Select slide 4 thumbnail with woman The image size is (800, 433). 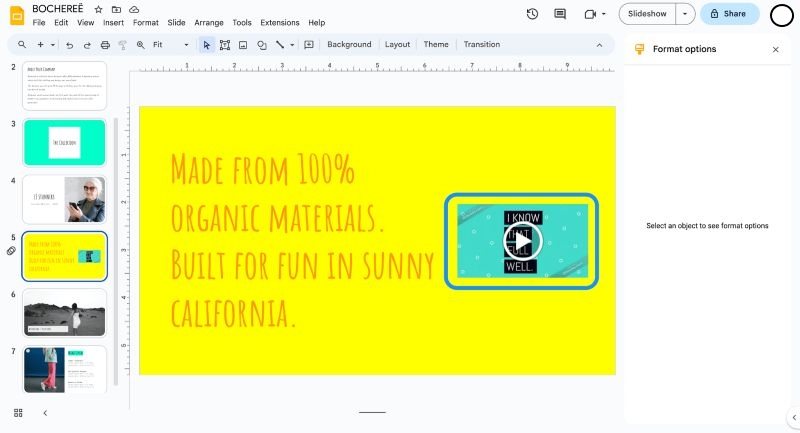(64, 199)
